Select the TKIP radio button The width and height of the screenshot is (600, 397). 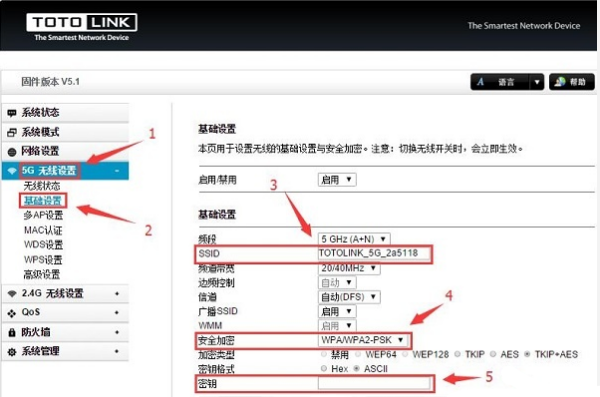(457, 354)
